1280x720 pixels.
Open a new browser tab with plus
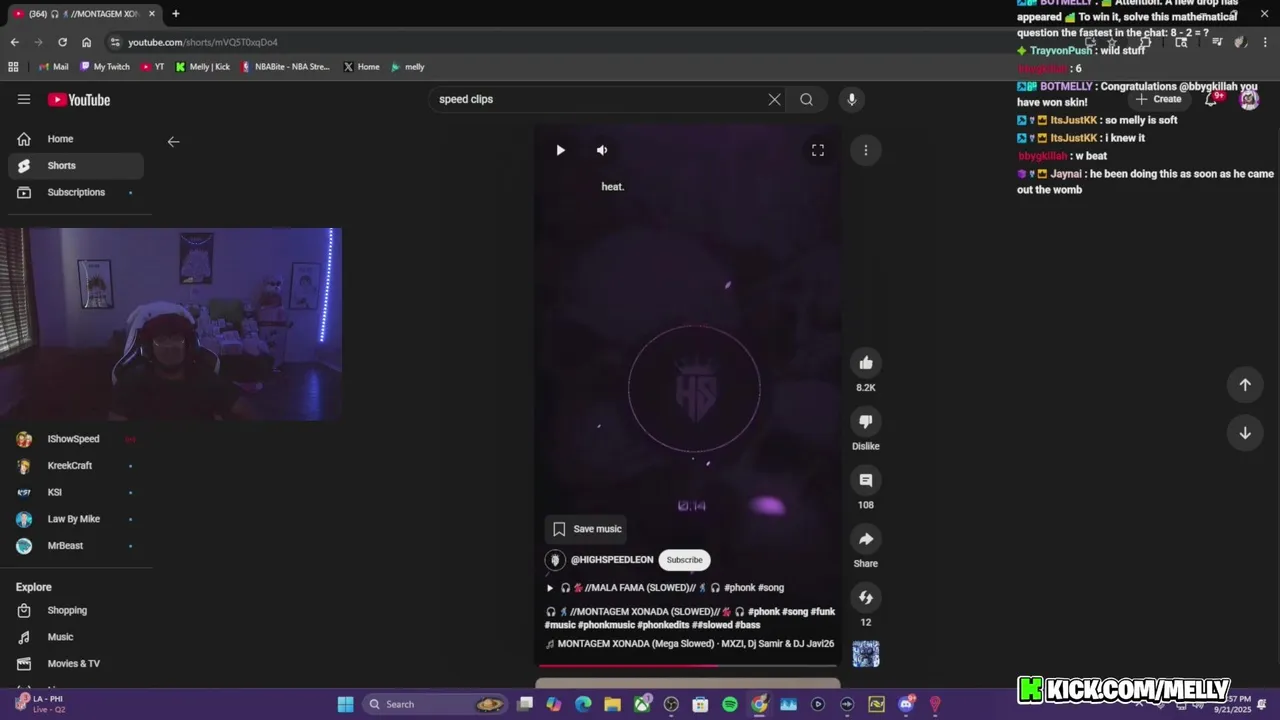(x=175, y=14)
